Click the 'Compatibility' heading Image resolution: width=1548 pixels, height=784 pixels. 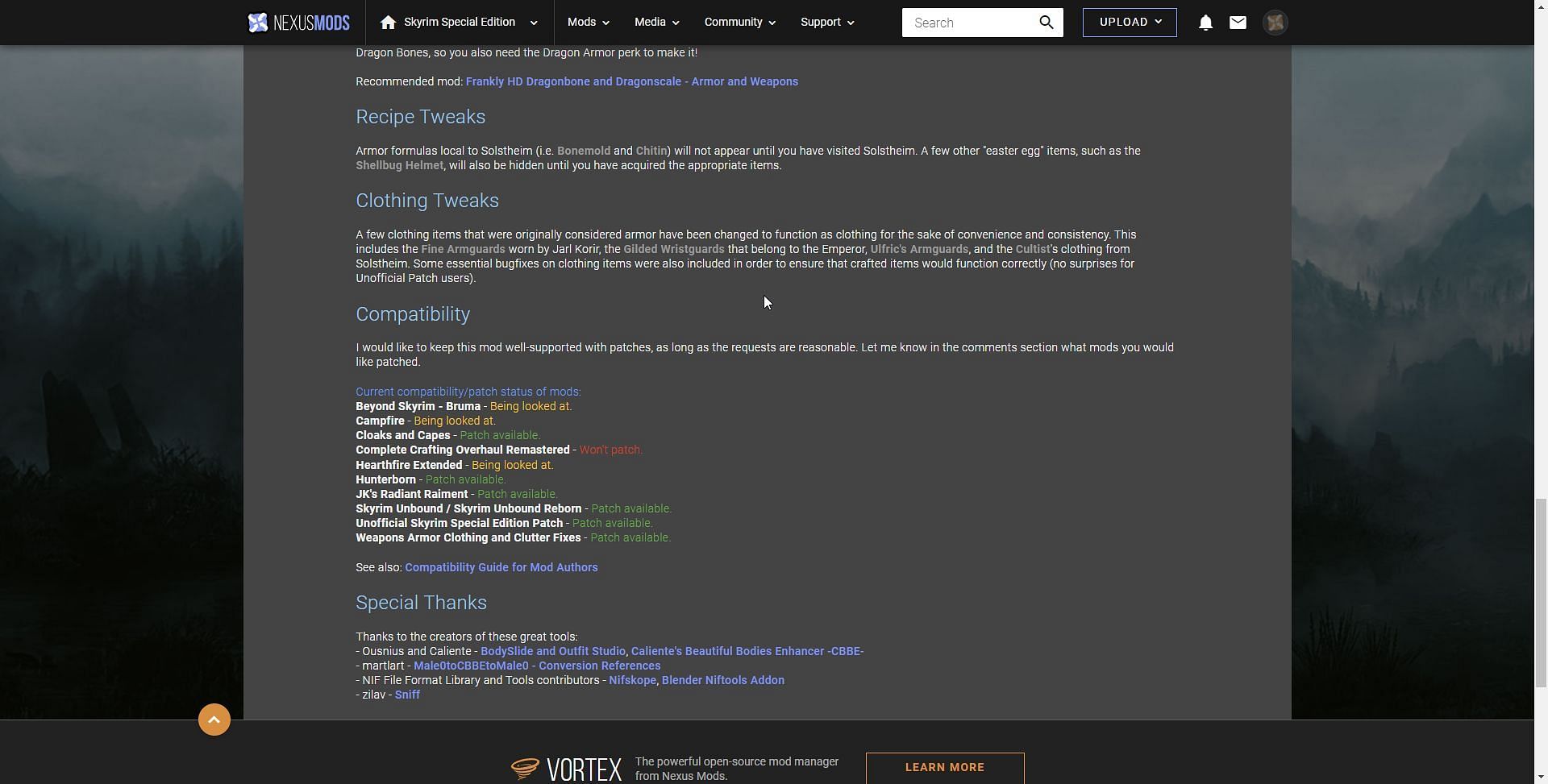(x=413, y=314)
